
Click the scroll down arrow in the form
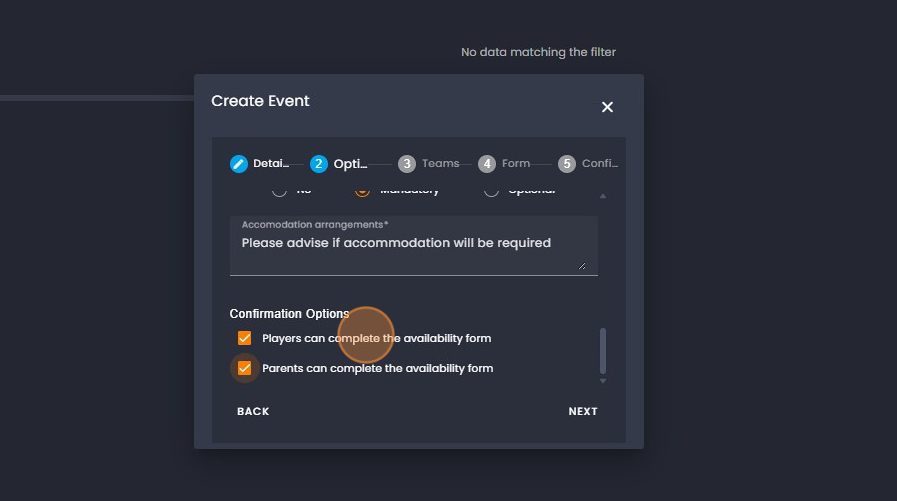[x=602, y=381]
